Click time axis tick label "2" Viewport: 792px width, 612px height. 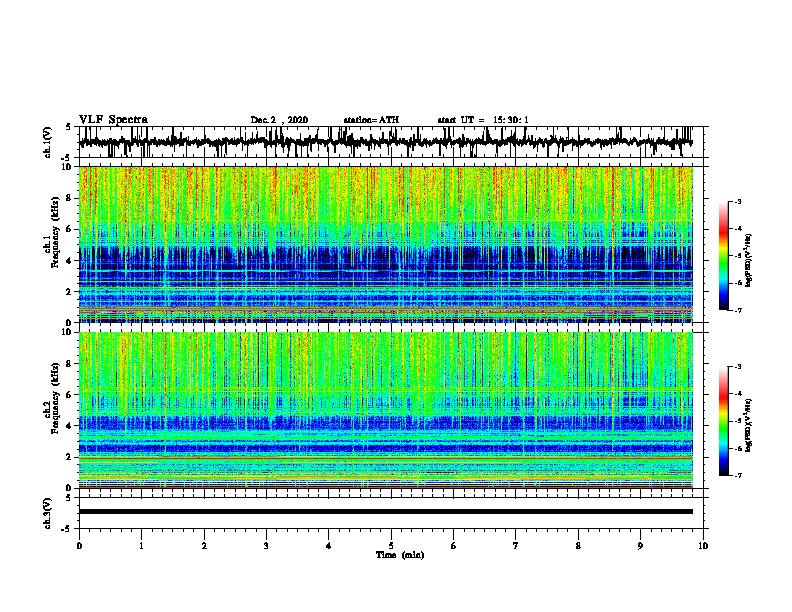204,546
